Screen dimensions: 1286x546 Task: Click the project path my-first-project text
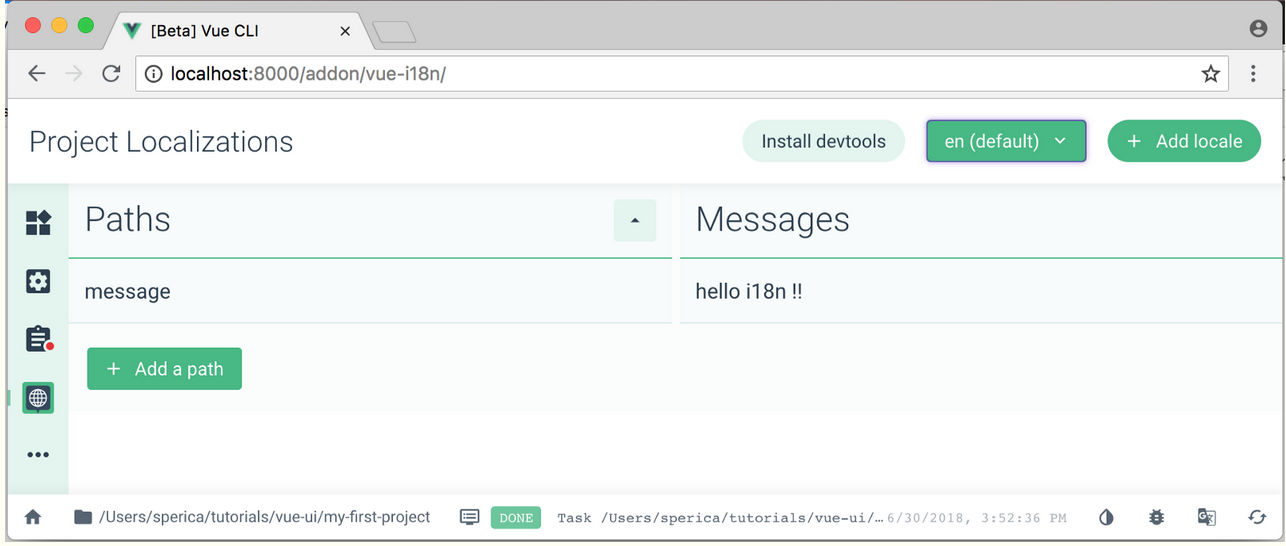click(x=265, y=517)
